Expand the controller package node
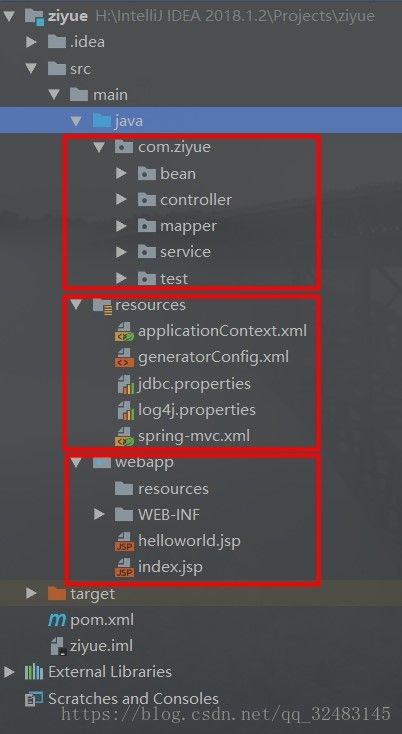 click(121, 200)
